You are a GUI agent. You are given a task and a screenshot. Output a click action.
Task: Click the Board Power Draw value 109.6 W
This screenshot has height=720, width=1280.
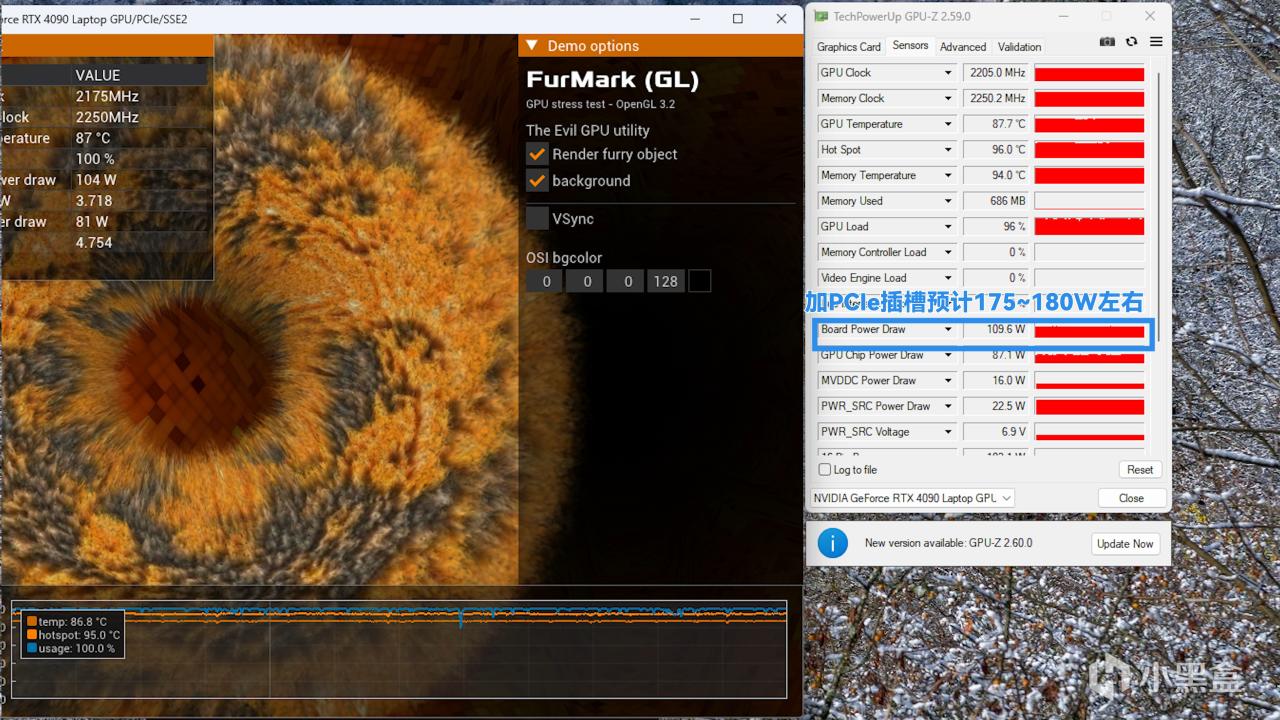point(995,329)
